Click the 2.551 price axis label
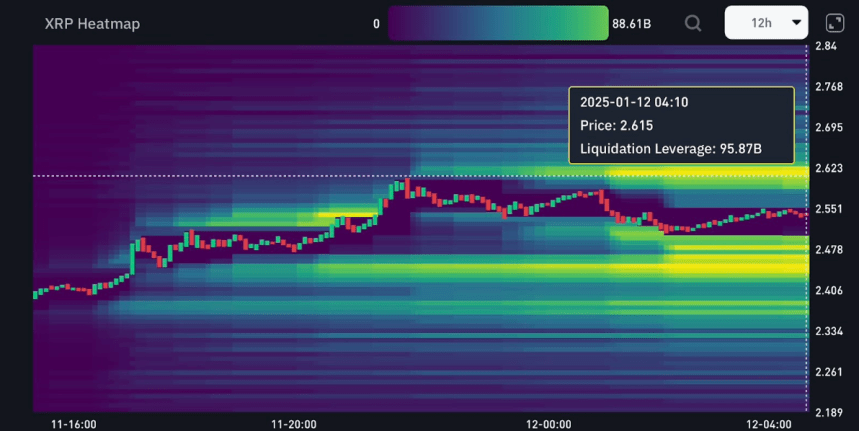 [828, 209]
